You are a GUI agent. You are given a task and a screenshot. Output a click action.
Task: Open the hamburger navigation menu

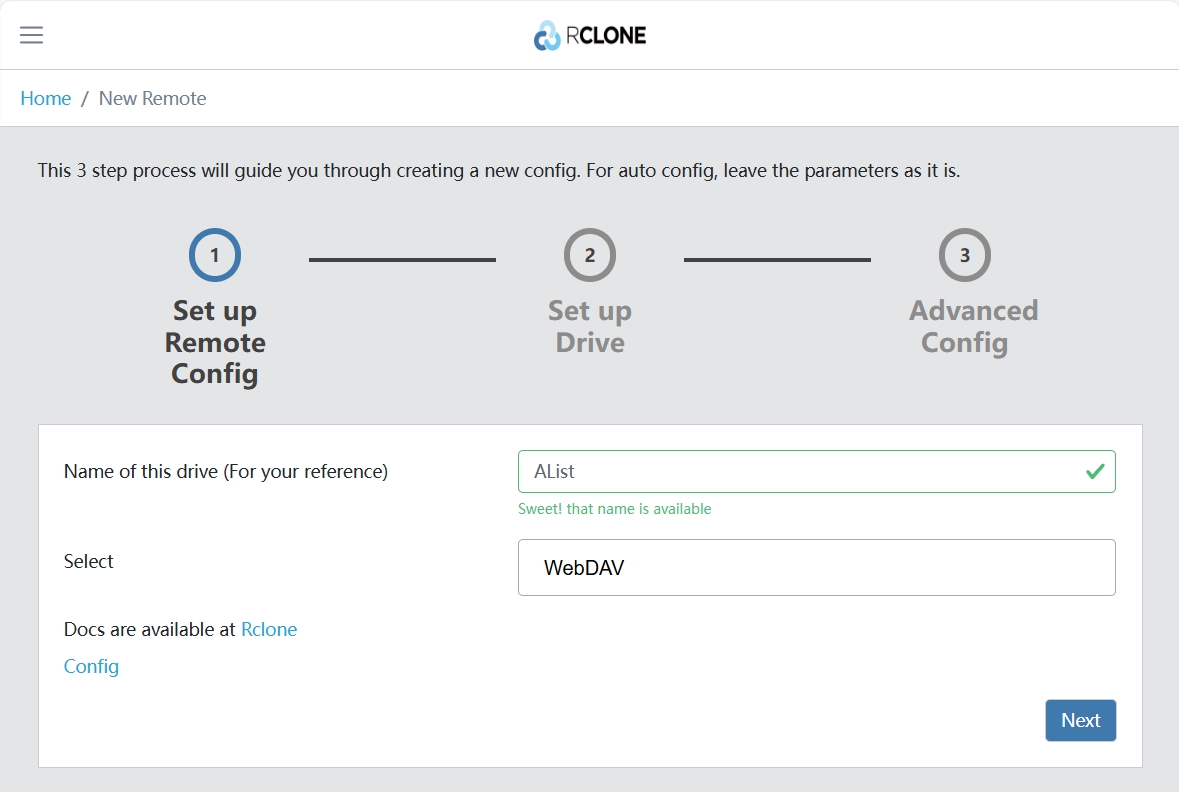point(32,35)
